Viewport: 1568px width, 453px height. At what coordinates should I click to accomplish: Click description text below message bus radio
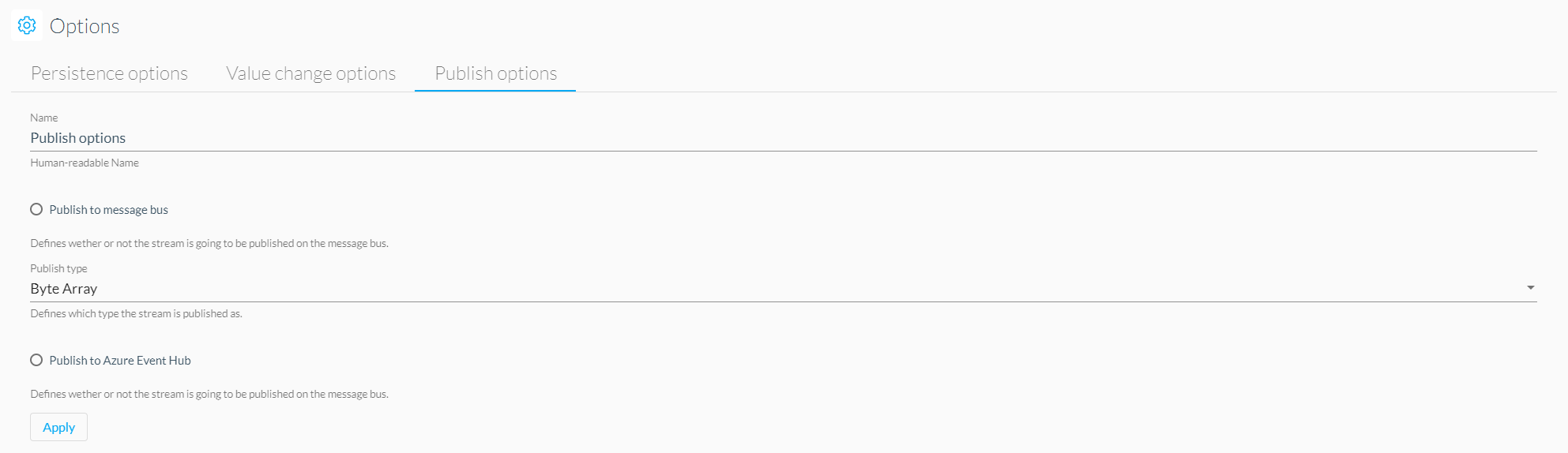[209, 243]
